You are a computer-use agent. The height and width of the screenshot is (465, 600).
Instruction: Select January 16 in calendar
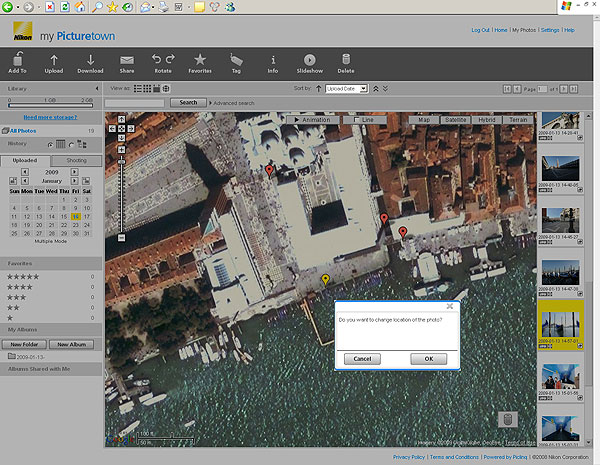pyautogui.click(x=76, y=217)
